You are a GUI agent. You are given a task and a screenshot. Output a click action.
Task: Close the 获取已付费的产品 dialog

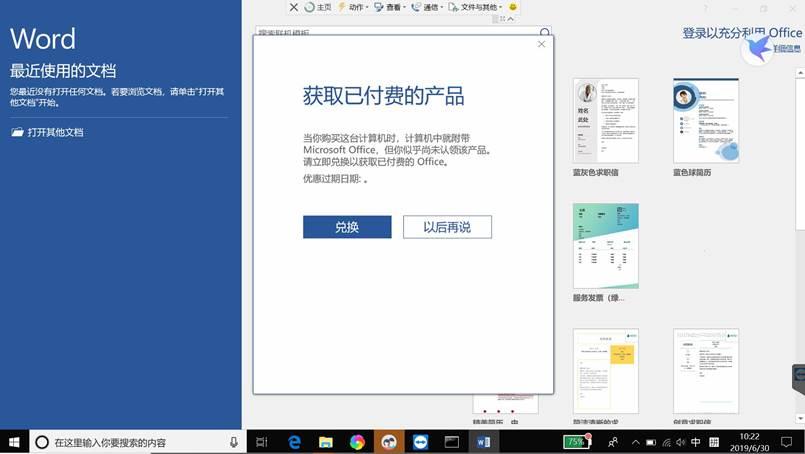click(541, 44)
